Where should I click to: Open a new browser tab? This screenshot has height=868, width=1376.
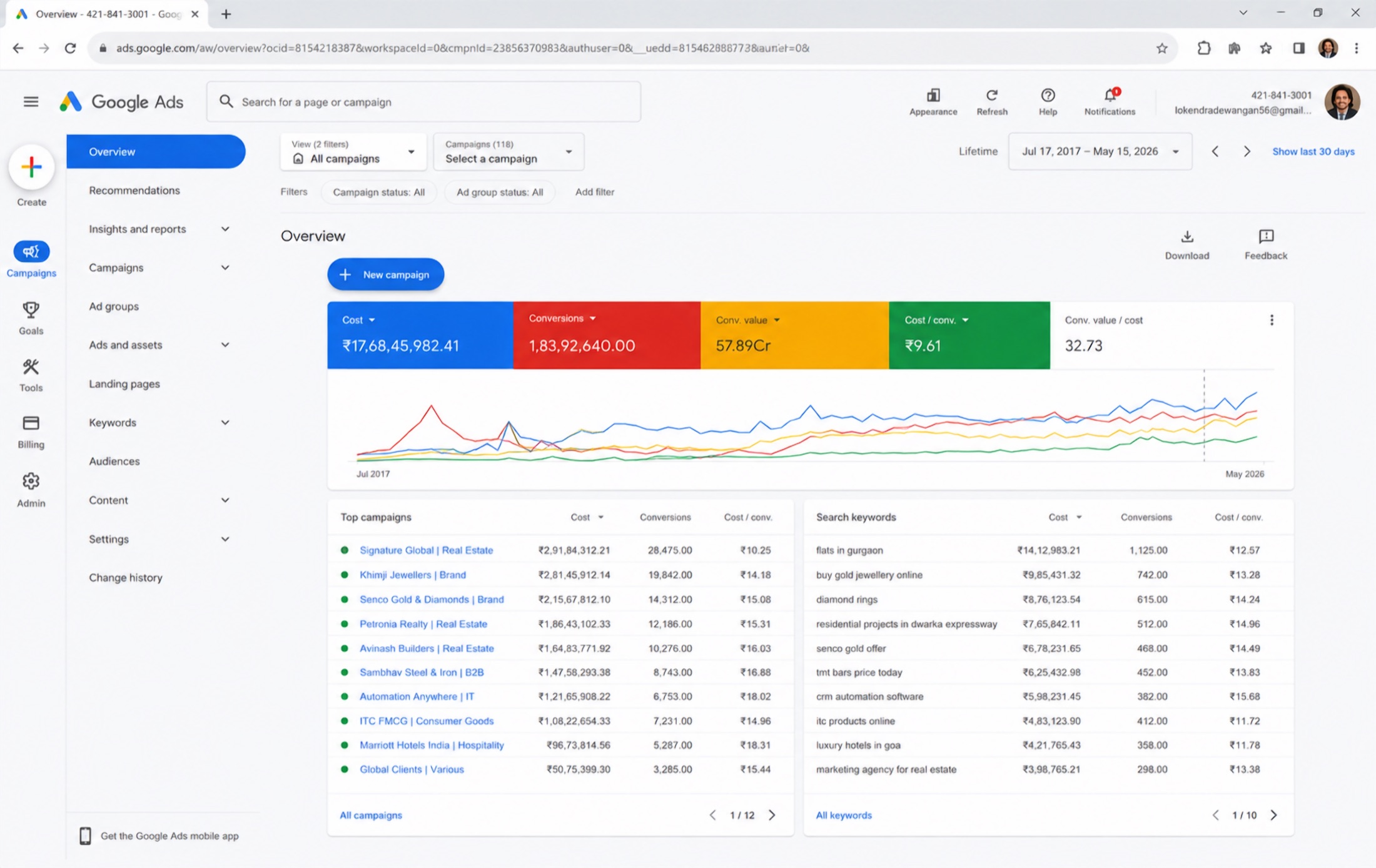226,14
